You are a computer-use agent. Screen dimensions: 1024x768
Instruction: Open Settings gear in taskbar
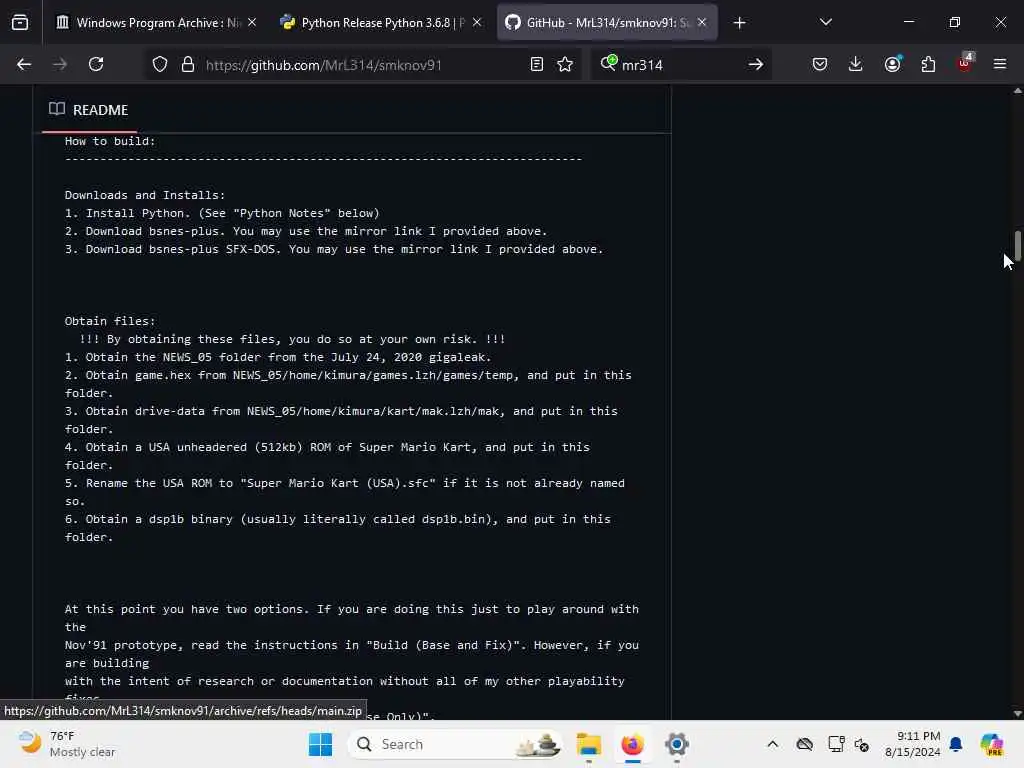677,744
